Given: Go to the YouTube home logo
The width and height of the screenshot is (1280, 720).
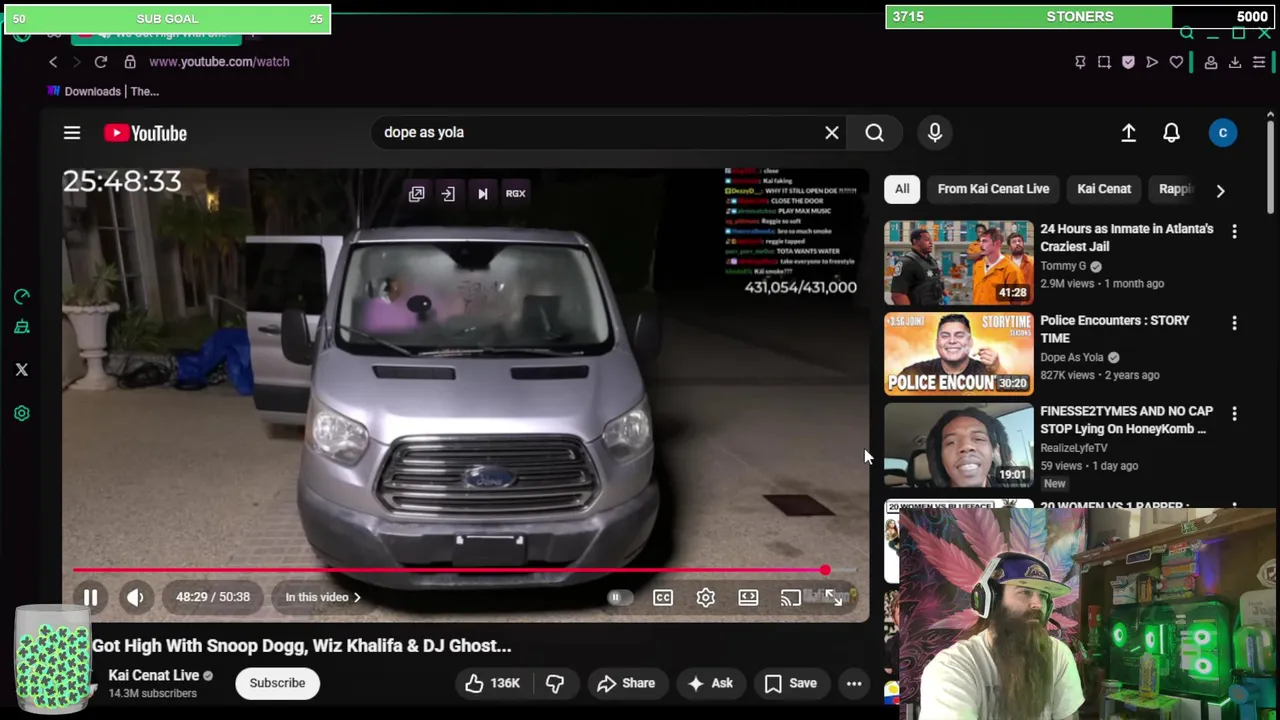Looking at the screenshot, I should pos(145,133).
